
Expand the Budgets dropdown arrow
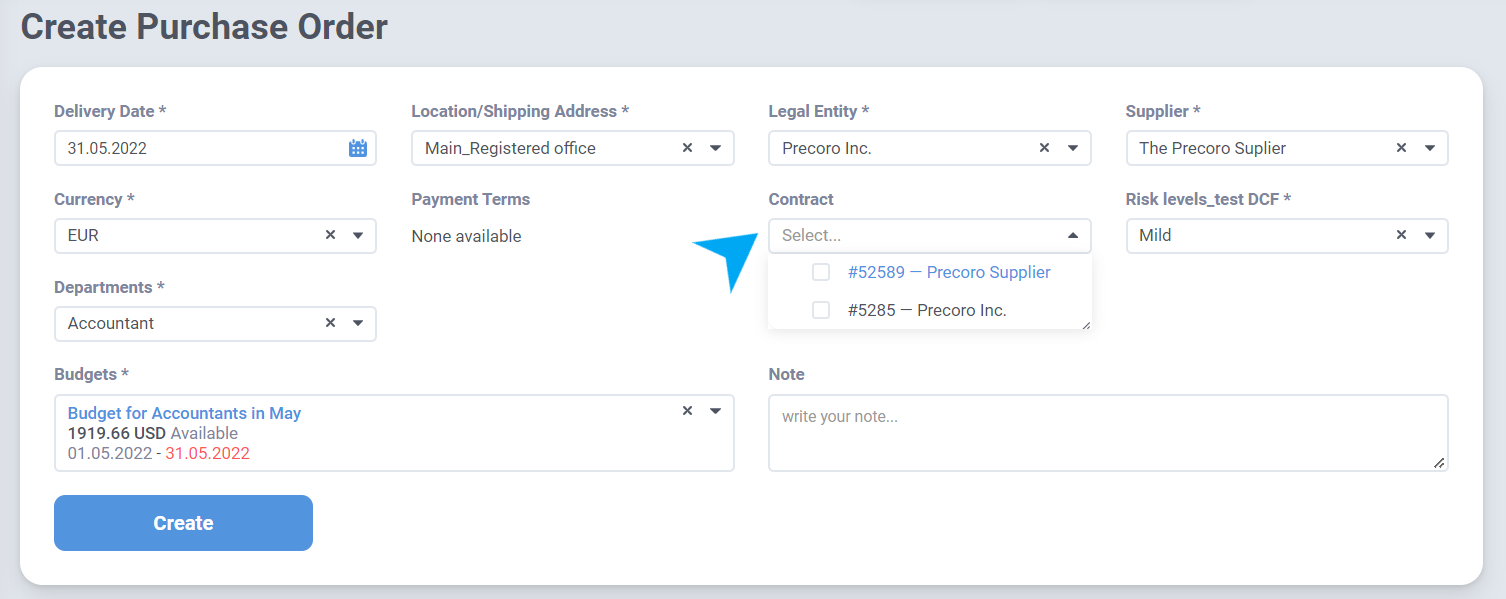pyautogui.click(x=716, y=411)
